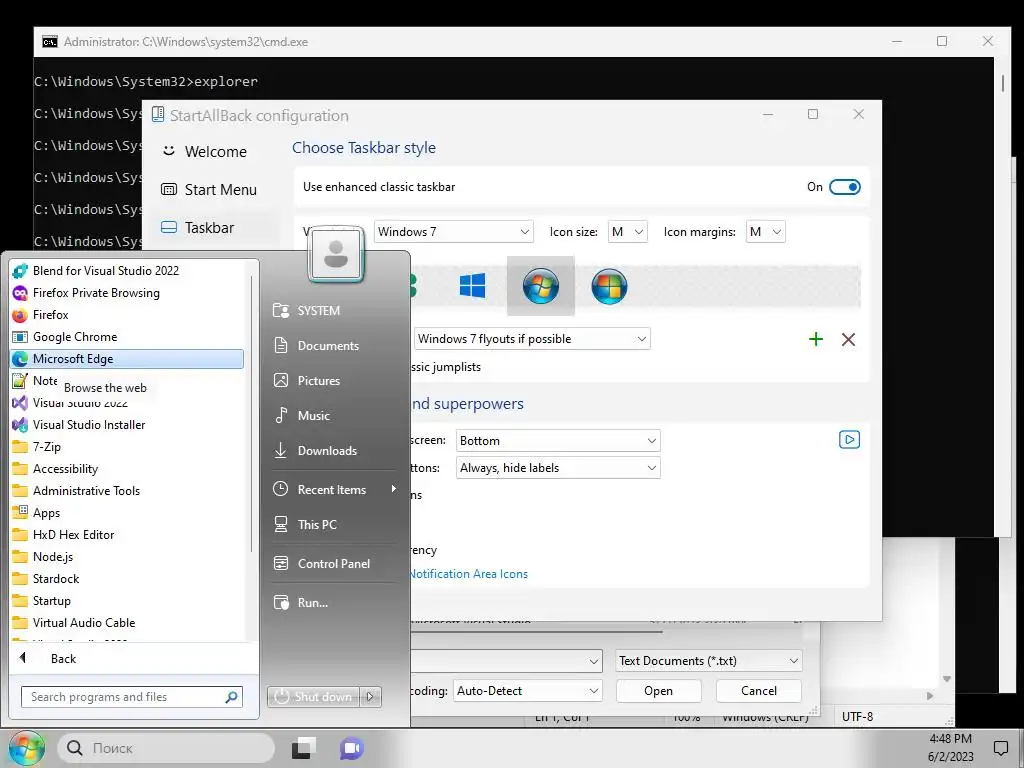Expand the Shut down options arrow
Viewport: 1024px width, 768px height.
pyautogui.click(x=370, y=697)
